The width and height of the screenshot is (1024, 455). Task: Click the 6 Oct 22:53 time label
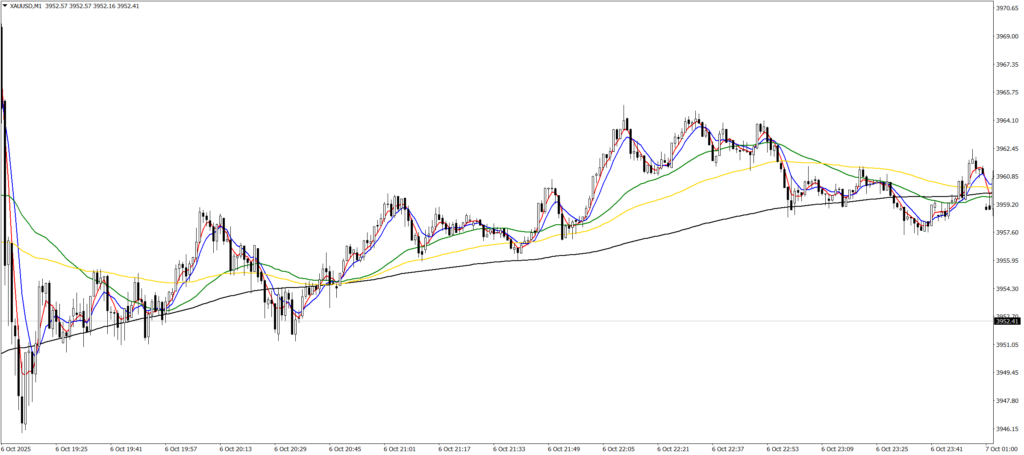(x=784, y=449)
